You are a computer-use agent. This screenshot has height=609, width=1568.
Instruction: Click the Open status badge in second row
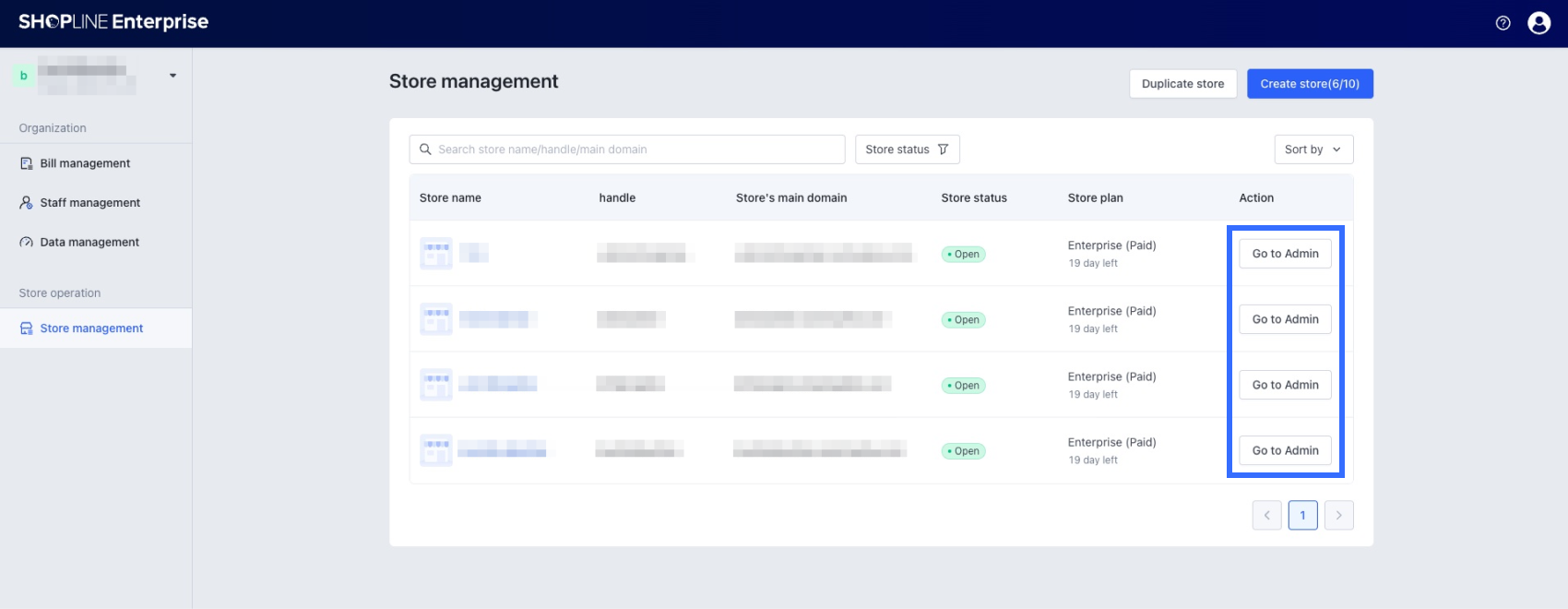click(x=964, y=320)
